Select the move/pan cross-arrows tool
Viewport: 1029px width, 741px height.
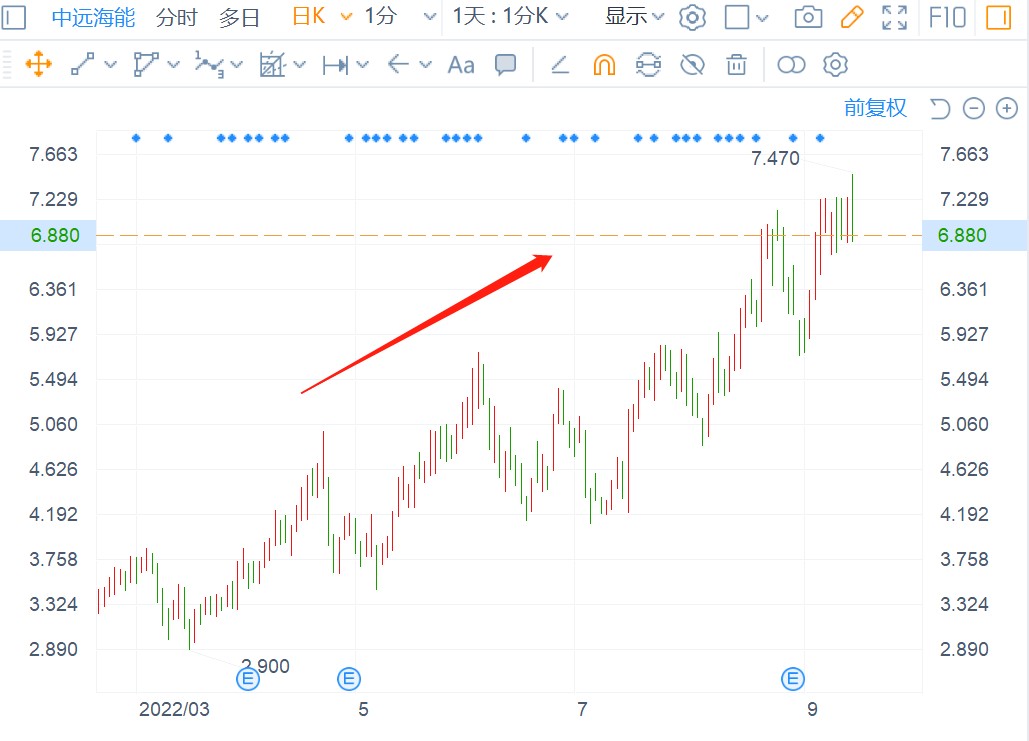point(39,64)
